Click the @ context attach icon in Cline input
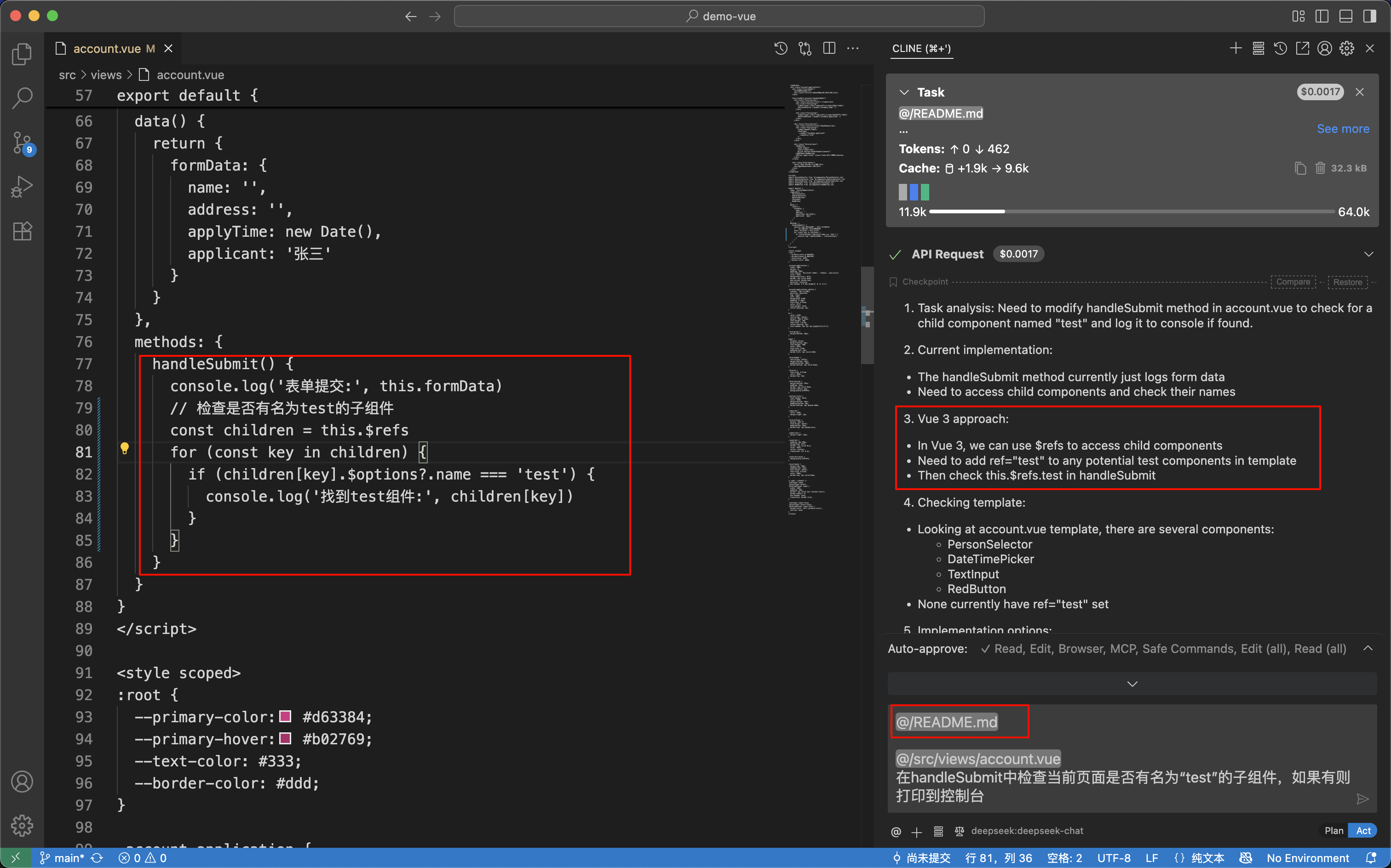 tap(896, 831)
